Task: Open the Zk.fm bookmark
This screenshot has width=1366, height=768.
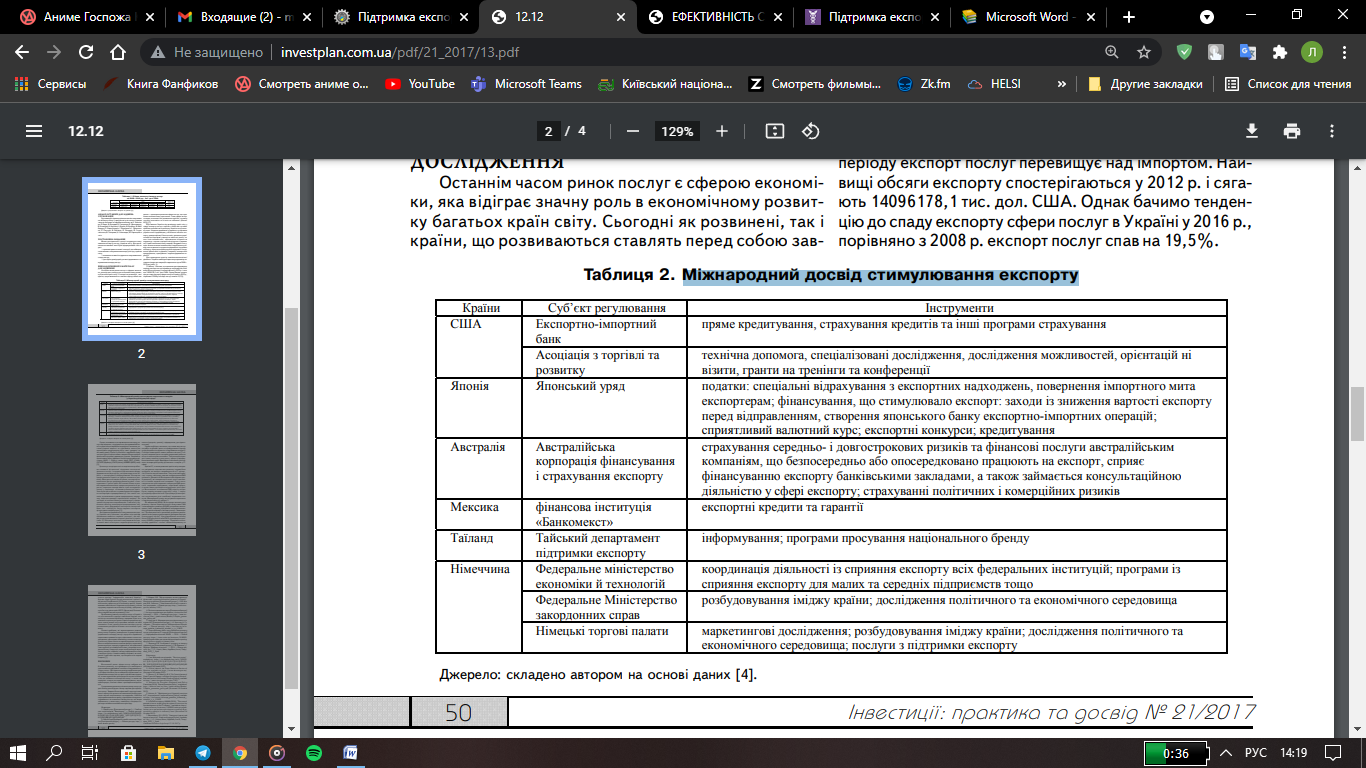Action: pos(924,84)
